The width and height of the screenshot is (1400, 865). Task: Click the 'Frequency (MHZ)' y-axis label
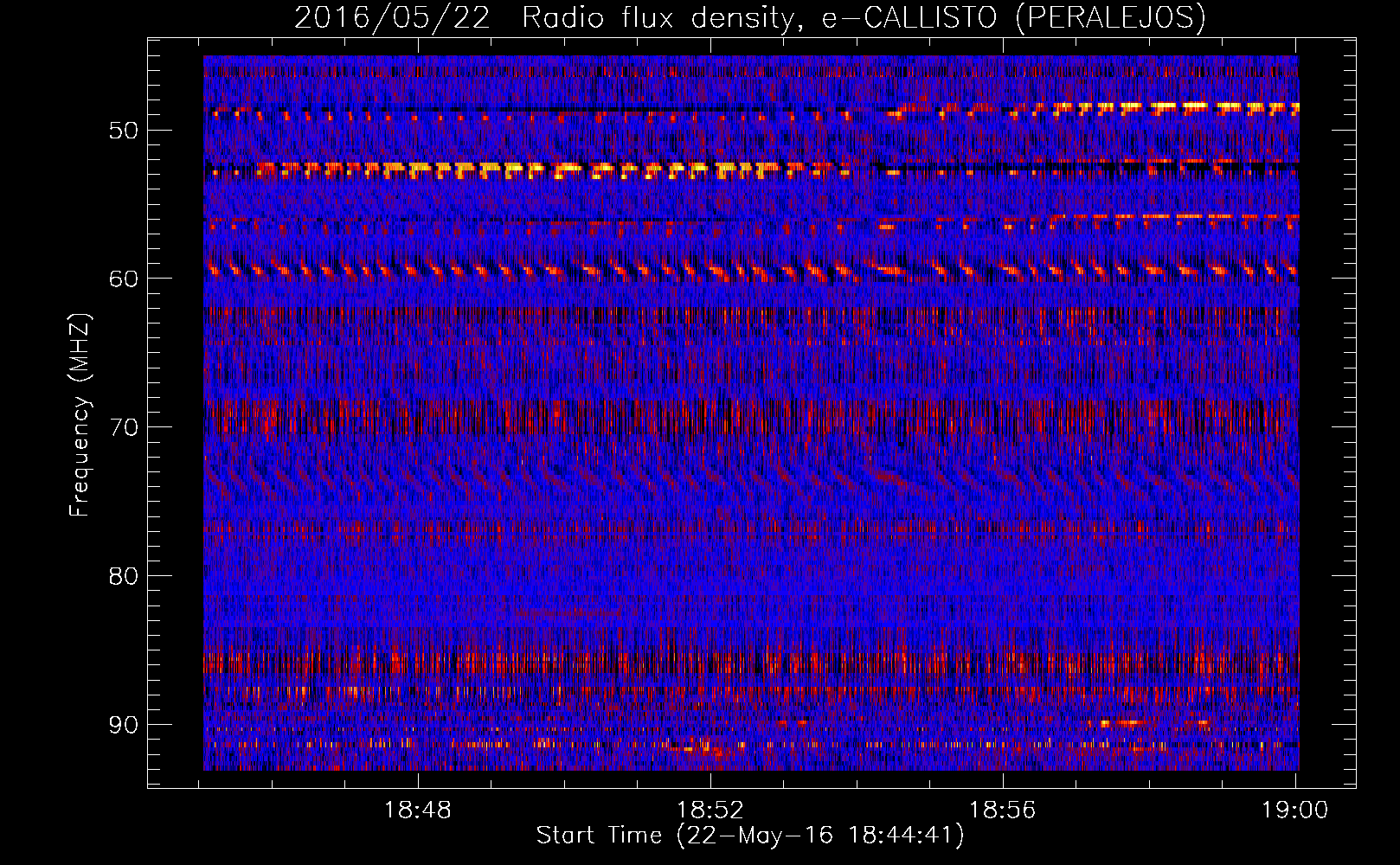coord(80,415)
